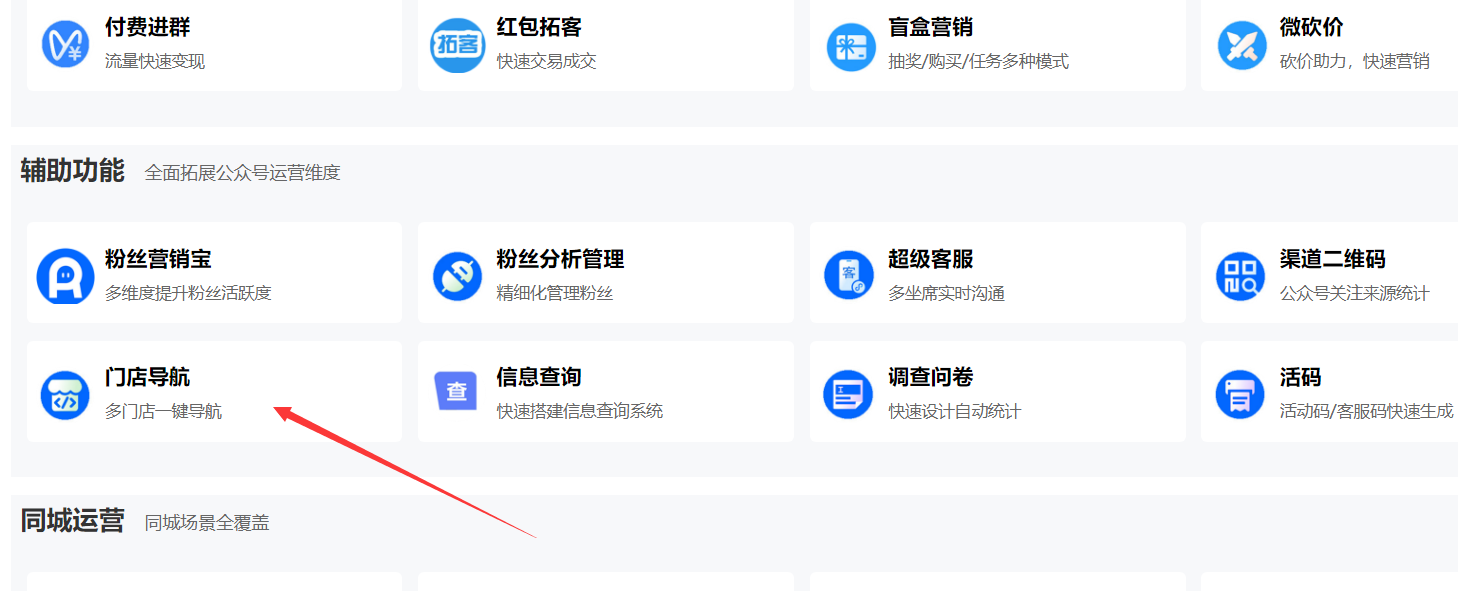The image size is (1458, 591).
Task: Click the 活码 printer icon
Action: point(1240,394)
